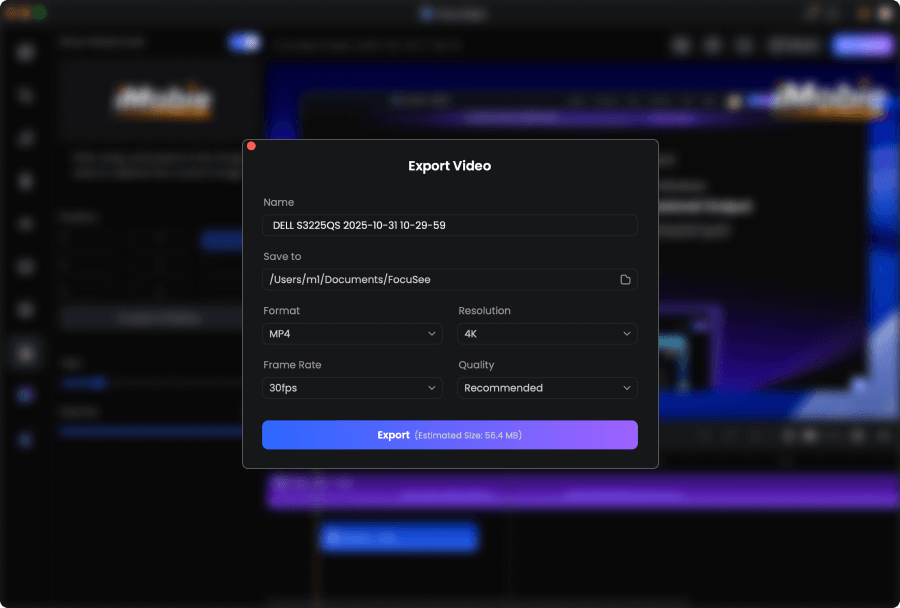Click the short blue slider in left panel
Screen dimensions: 900x608
click(85, 382)
